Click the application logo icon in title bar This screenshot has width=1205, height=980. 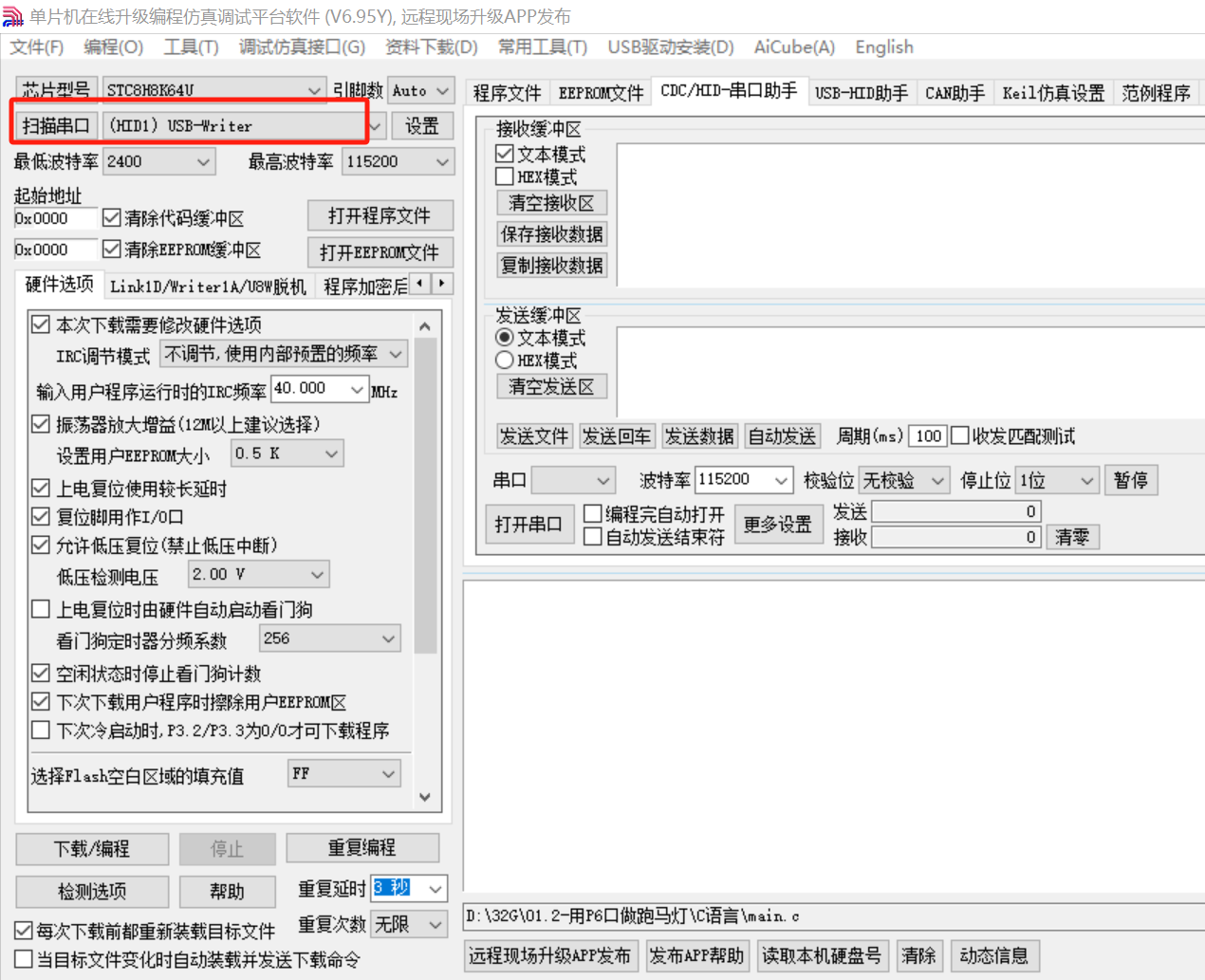point(12,16)
